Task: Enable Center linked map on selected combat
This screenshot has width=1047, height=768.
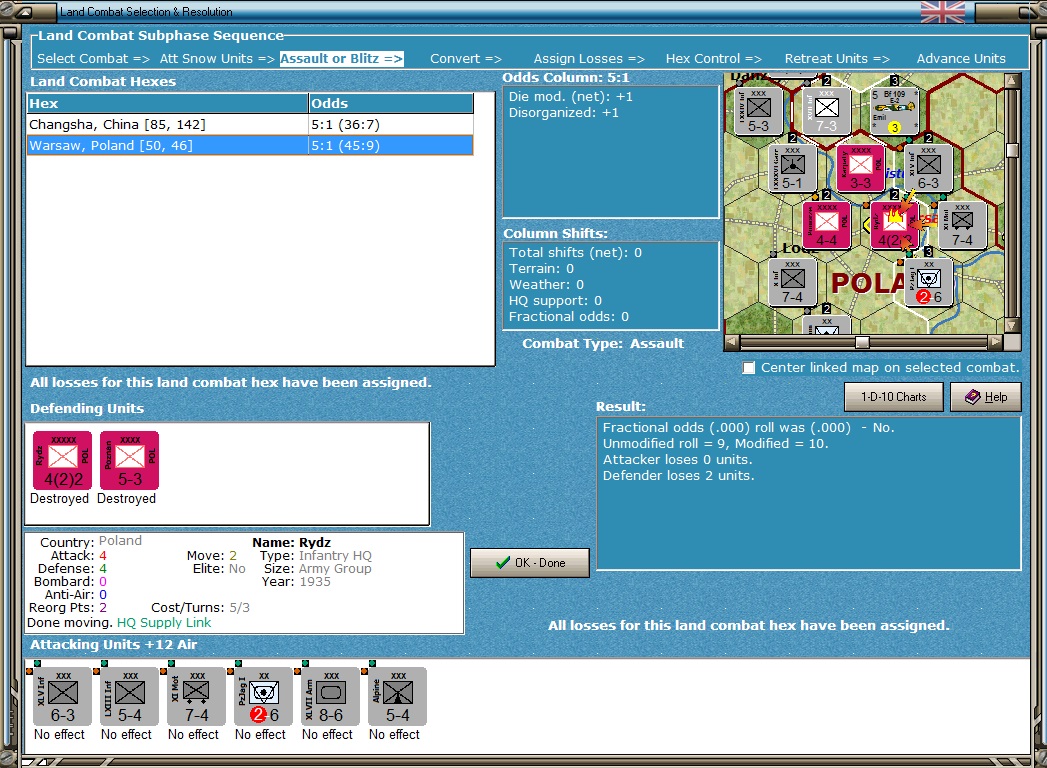Action: (749, 368)
